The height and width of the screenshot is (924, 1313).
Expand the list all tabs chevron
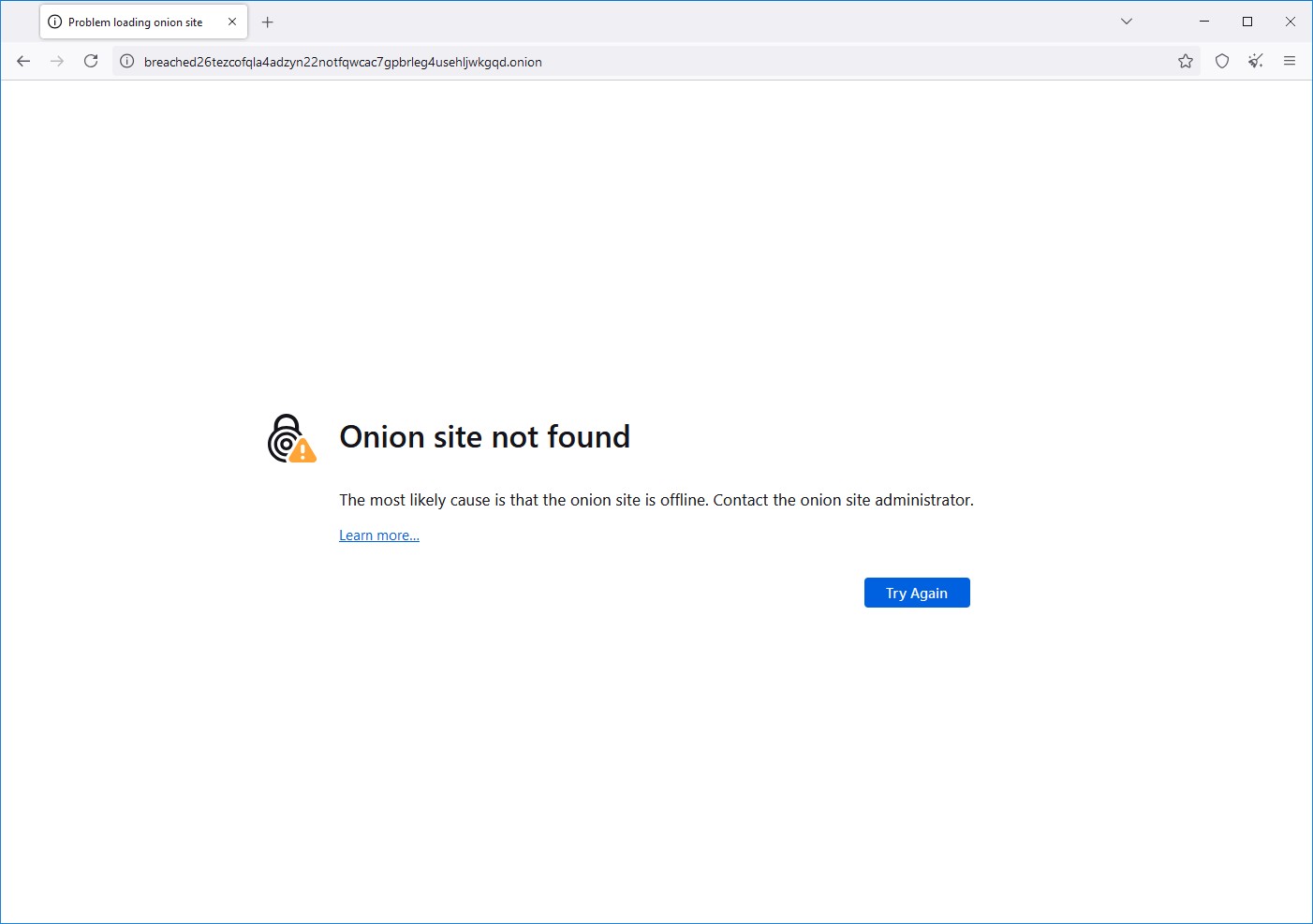pyautogui.click(x=1127, y=22)
